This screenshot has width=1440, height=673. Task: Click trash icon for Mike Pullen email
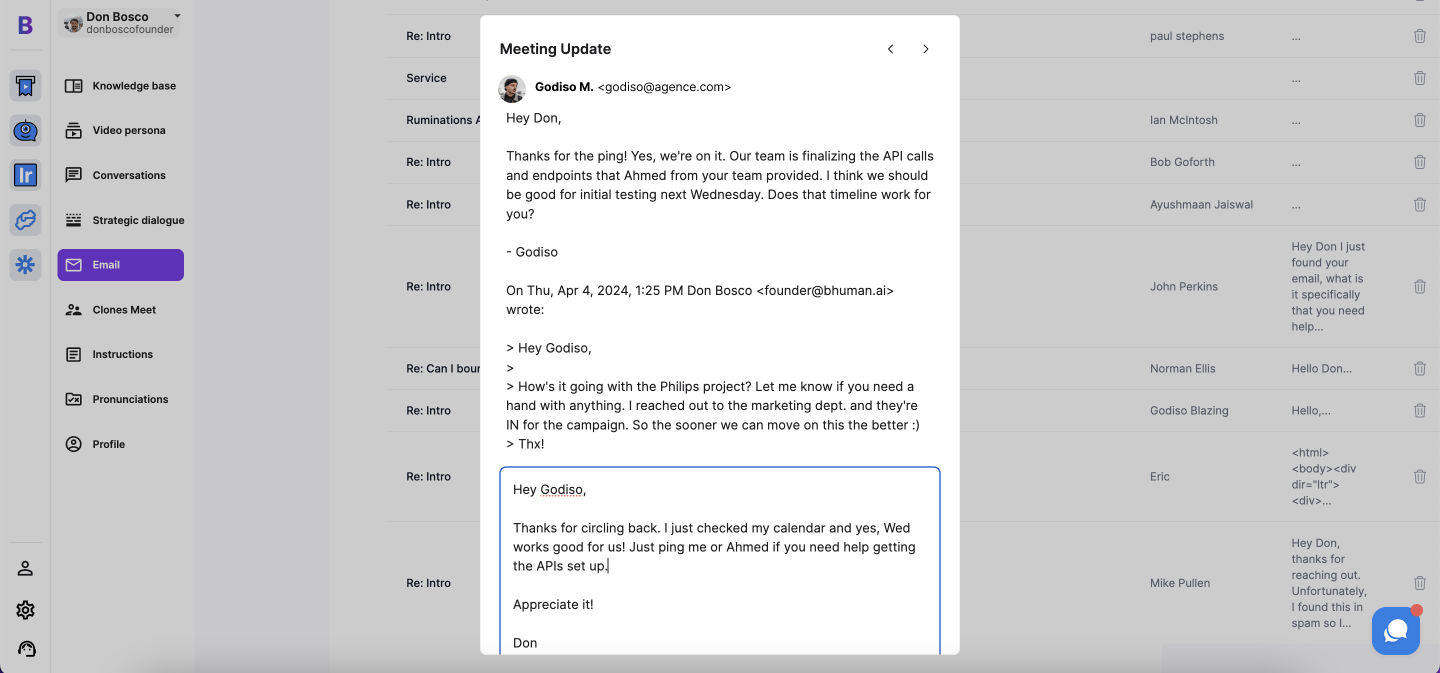pos(1419,583)
